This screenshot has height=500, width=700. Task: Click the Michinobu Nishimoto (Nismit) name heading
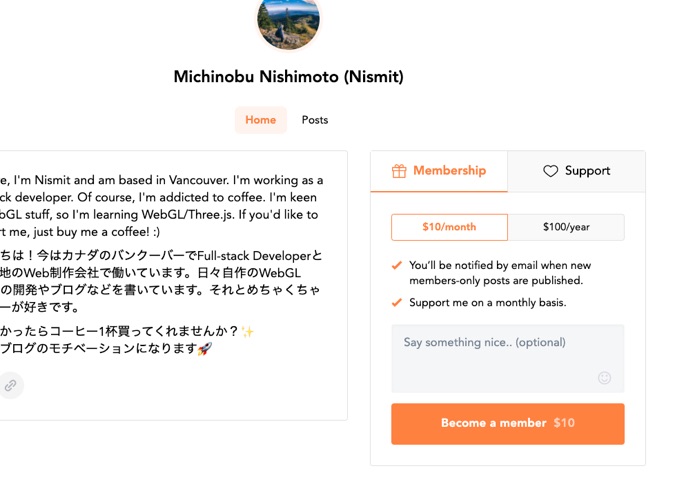click(288, 77)
